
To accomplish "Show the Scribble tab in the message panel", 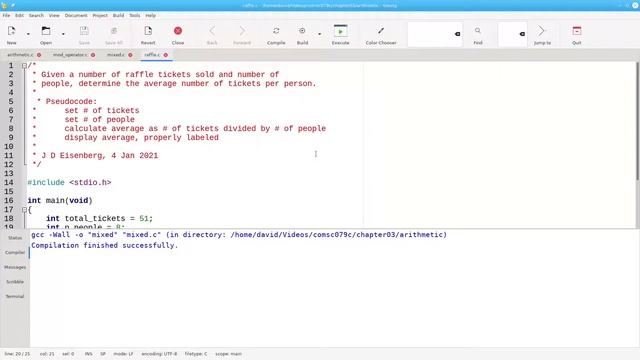I will pos(15,282).
